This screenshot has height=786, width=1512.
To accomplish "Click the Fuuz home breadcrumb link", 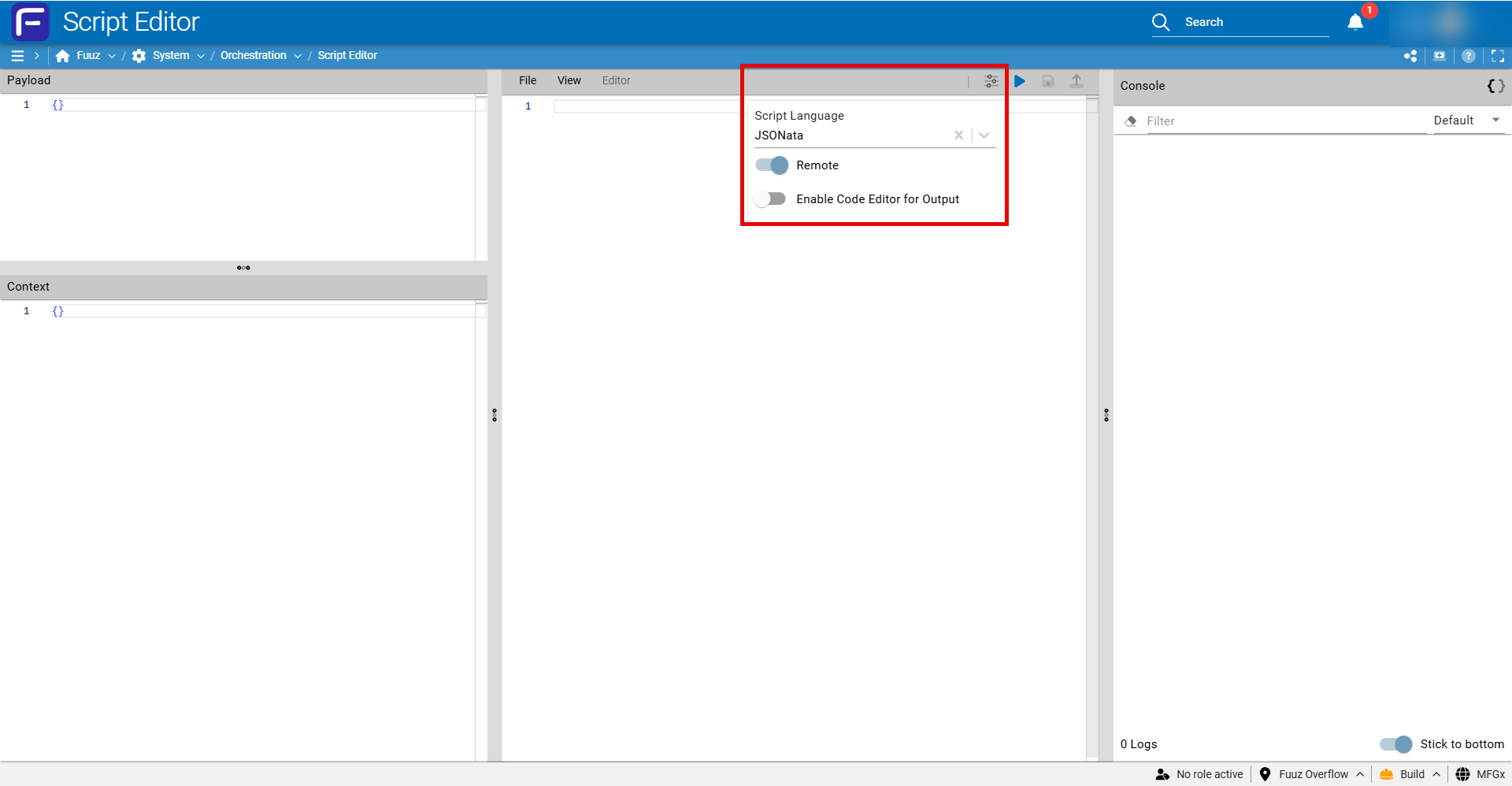I will point(87,56).
